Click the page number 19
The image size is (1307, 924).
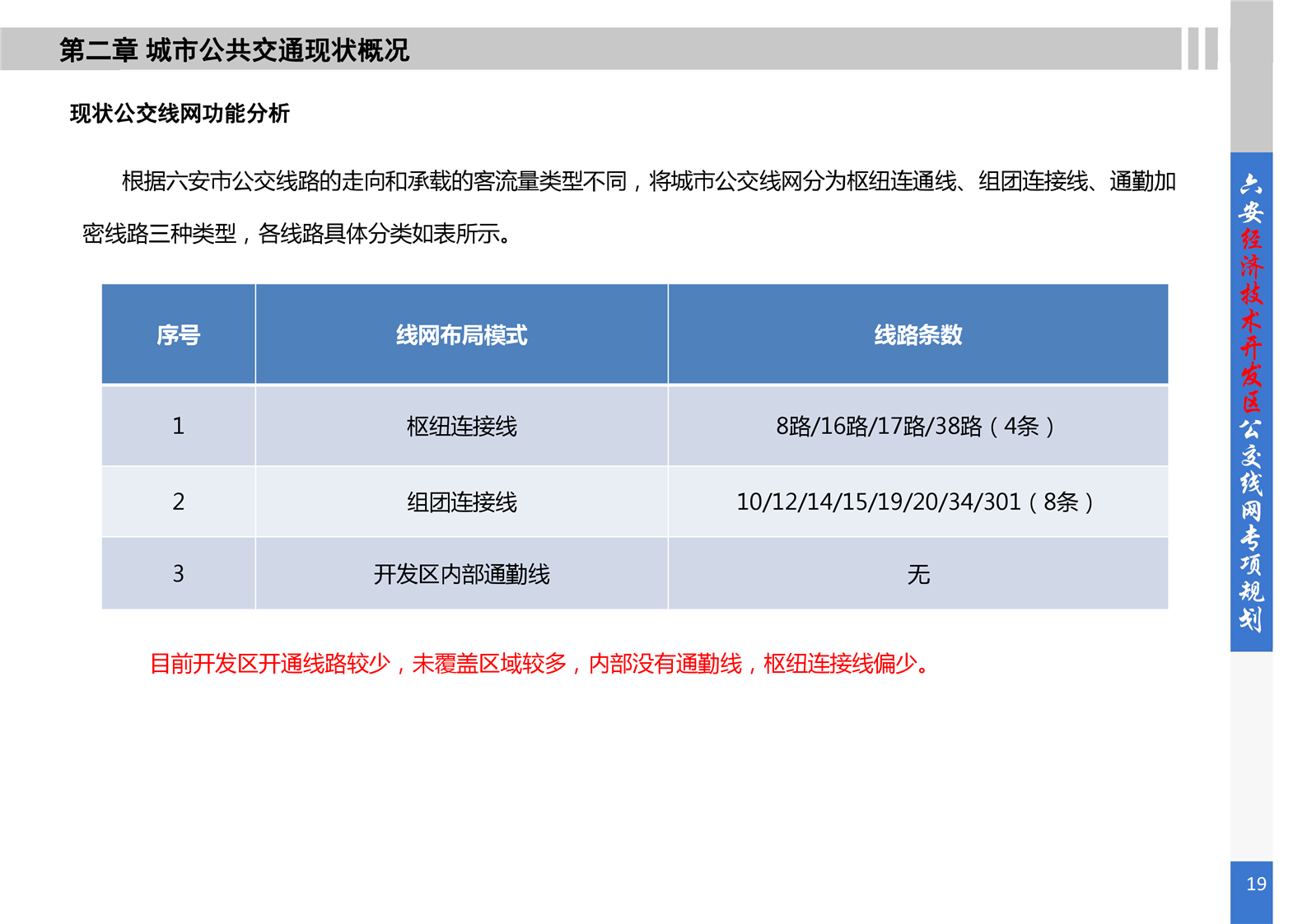tap(1256, 884)
